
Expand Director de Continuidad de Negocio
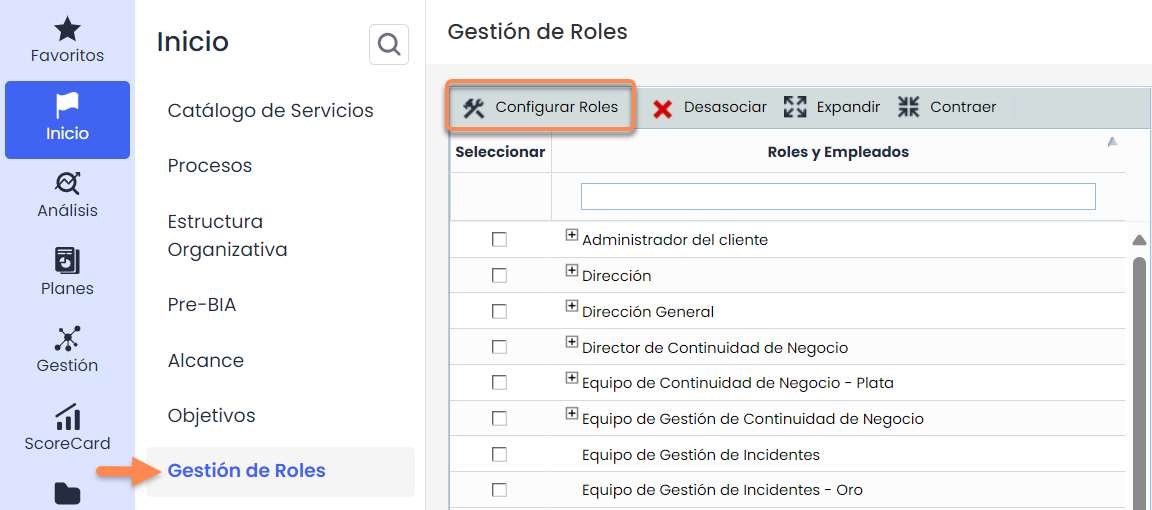[572, 343]
